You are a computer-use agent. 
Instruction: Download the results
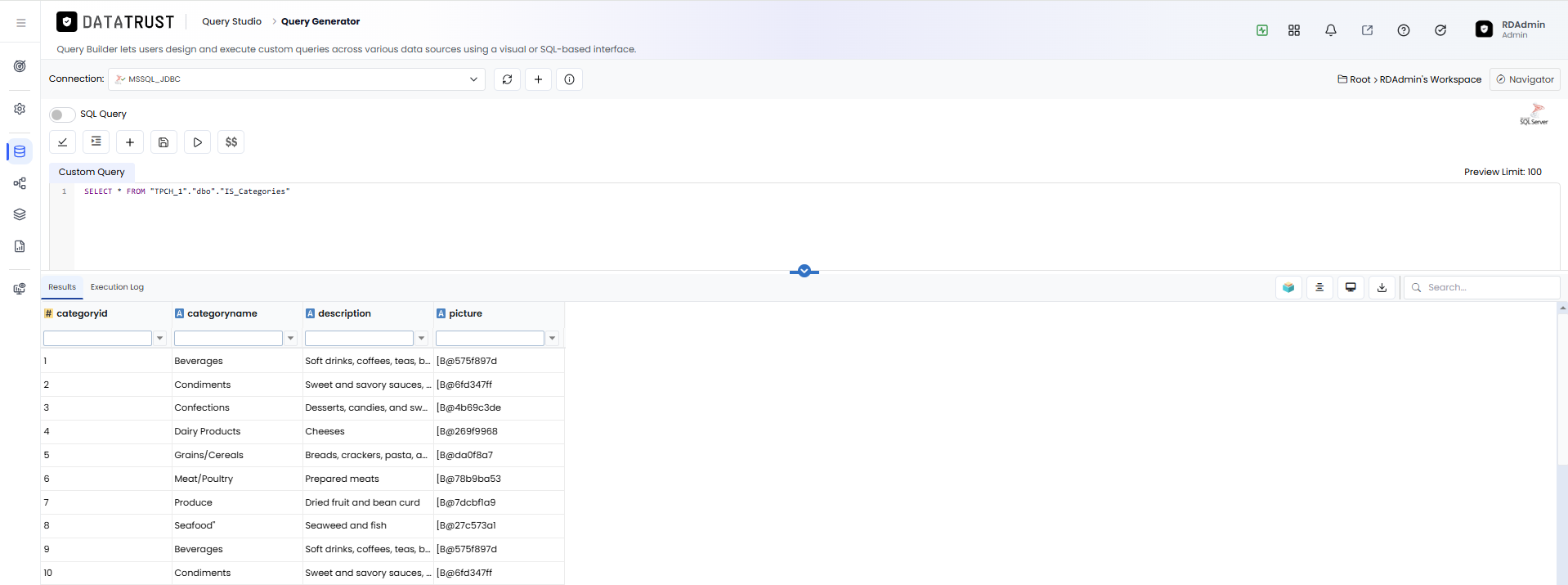click(x=1382, y=287)
